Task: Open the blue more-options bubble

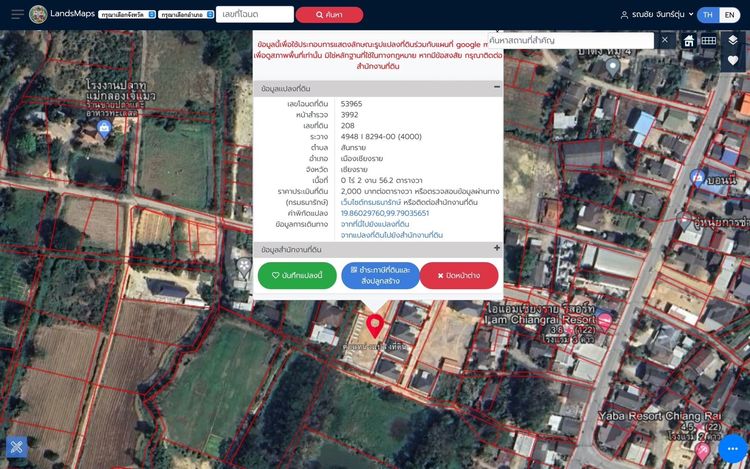Action: (733, 448)
